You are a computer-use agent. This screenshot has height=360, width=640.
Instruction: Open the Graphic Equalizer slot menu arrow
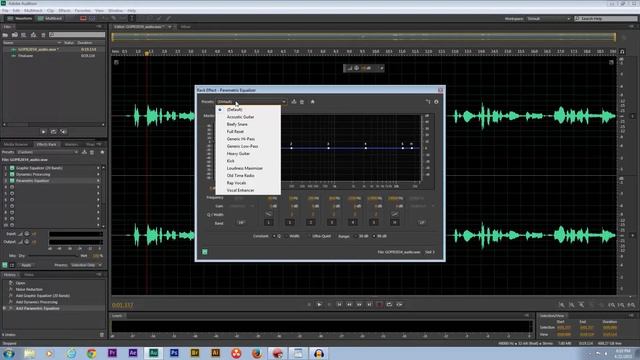(98, 168)
